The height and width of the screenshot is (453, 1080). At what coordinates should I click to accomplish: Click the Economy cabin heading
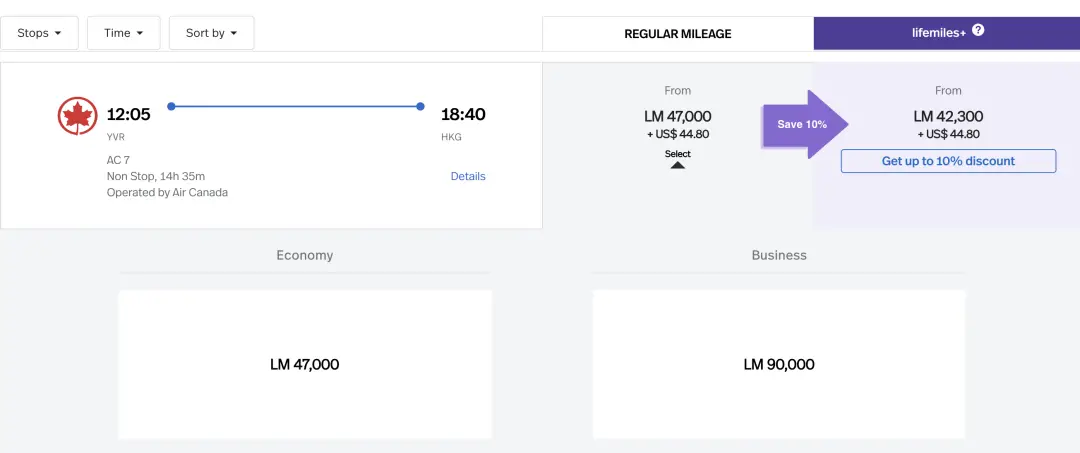(x=305, y=255)
